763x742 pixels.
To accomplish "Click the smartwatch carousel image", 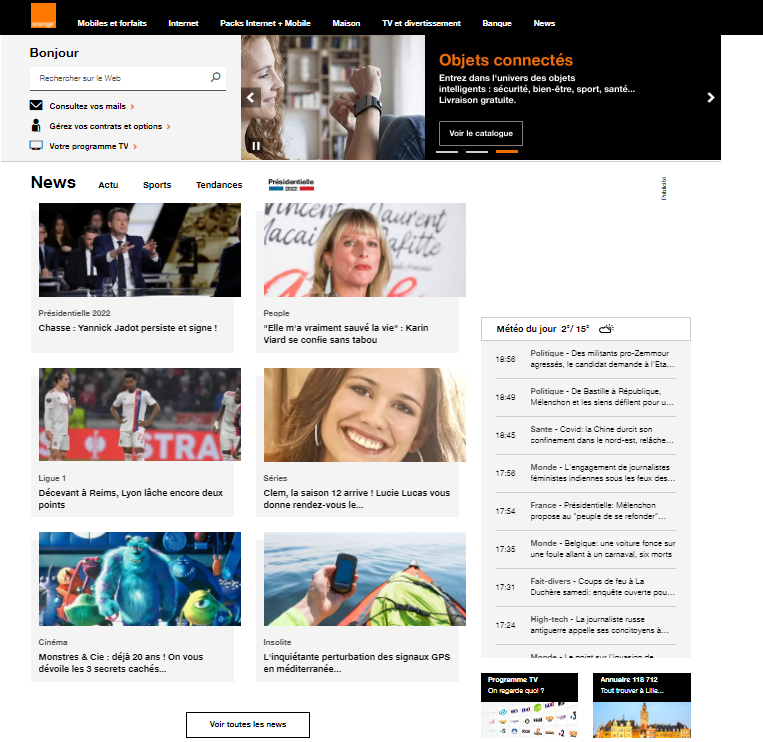I will click(x=333, y=97).
